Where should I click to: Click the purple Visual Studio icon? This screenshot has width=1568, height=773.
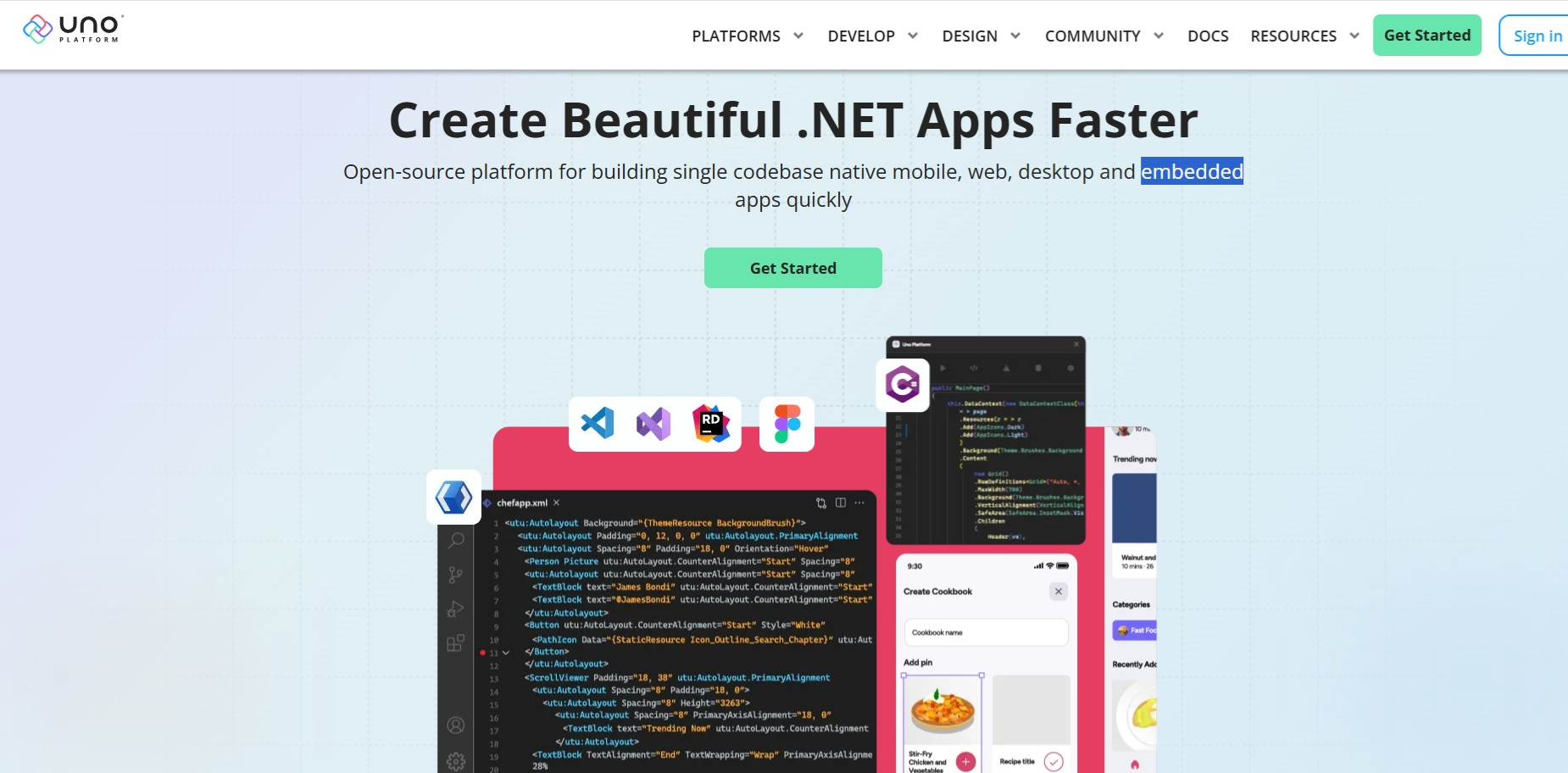[653, 424]
